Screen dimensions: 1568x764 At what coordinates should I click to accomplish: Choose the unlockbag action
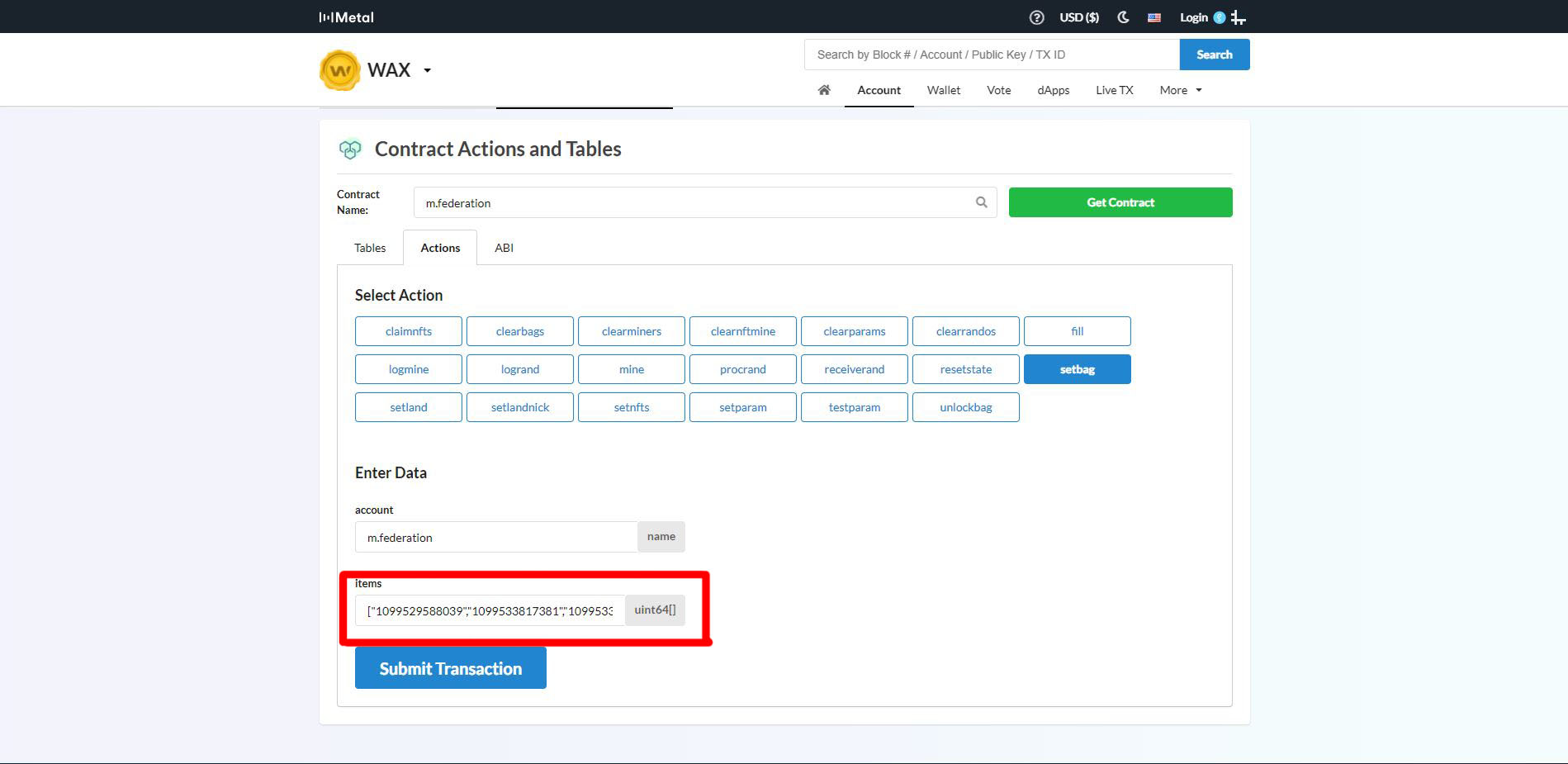(965, 407)
